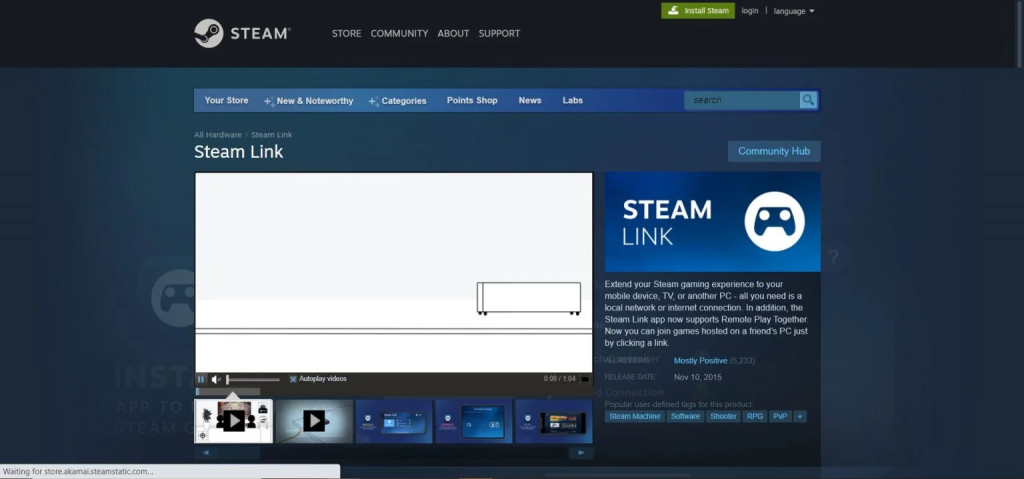
Task: Click the Steam Link breadcrumb
Action: pos(272,135)
